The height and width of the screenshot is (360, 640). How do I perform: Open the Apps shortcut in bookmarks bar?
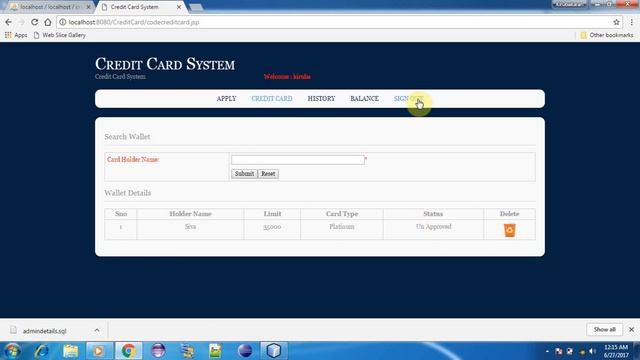coord(16,35)
